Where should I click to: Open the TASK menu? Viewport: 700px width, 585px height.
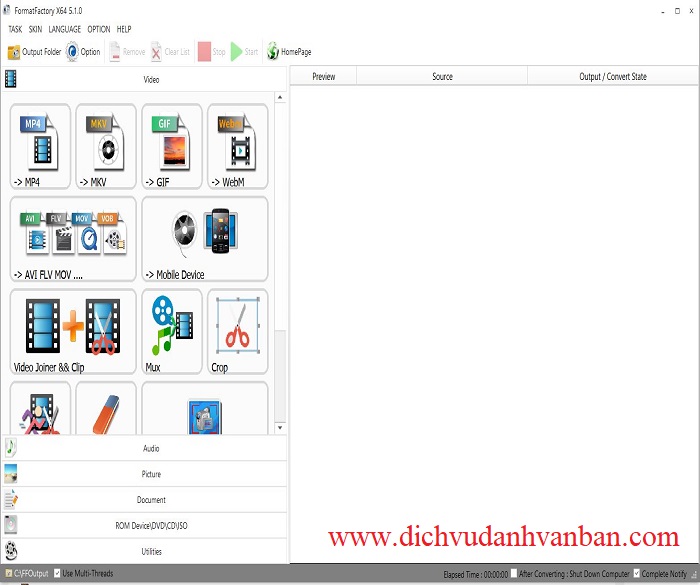click(15, 29)
